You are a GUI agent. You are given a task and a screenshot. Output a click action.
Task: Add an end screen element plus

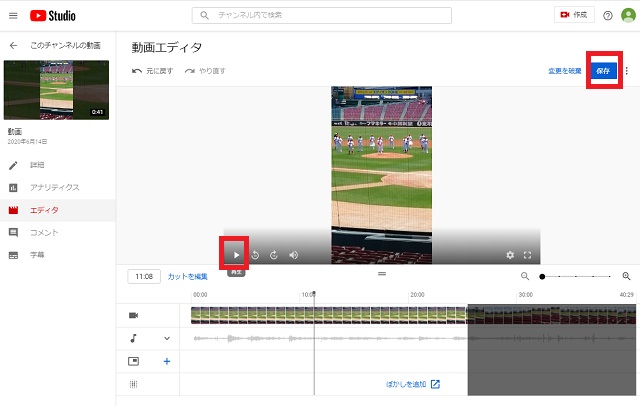(x=167, y=361)
